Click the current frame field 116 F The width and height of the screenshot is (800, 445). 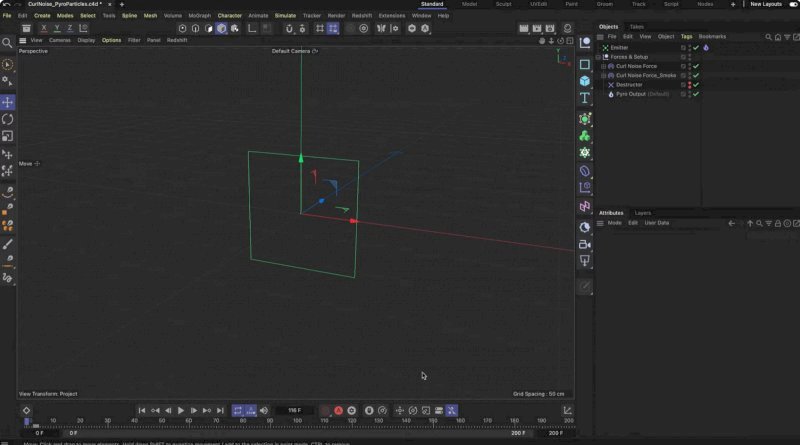click(x=294, y=411)
